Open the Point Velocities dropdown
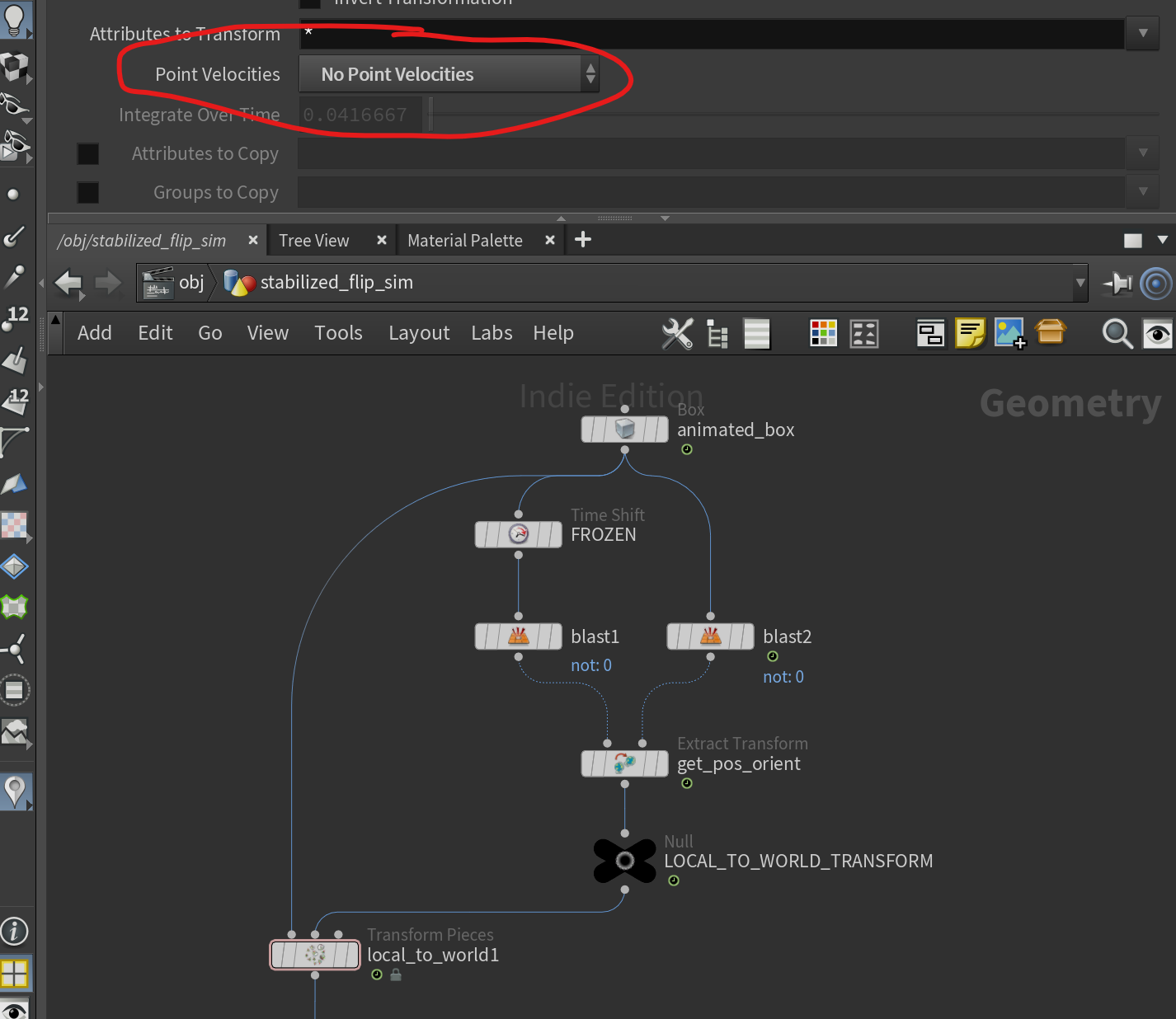The image size is (1176, 1019). point(449,74)
